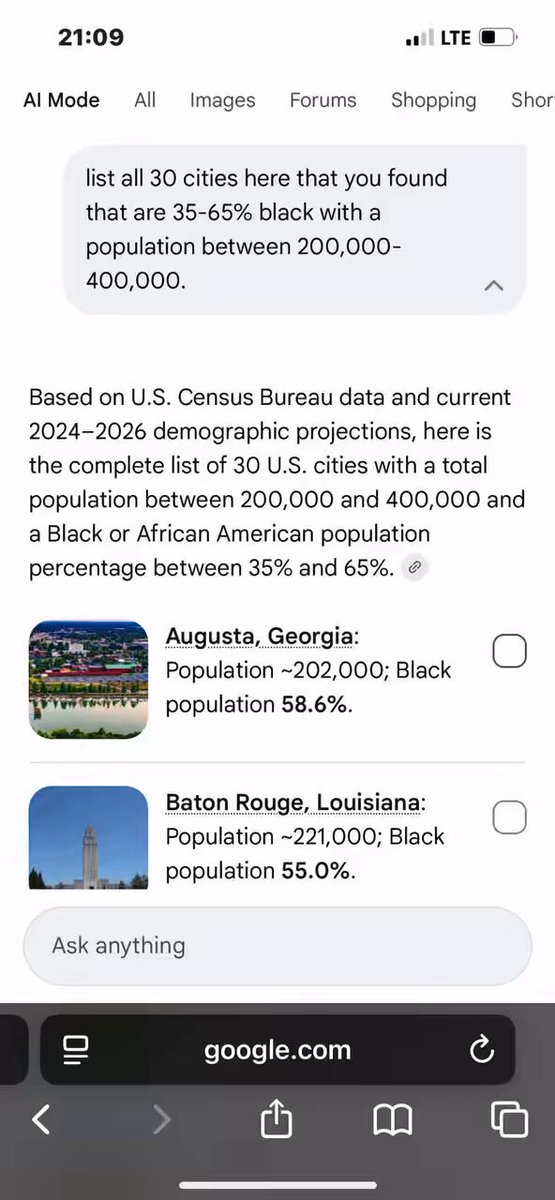Screen dimensions: 555x1200
Task: Switch to the Forums tab
Action: click(323, 100)
